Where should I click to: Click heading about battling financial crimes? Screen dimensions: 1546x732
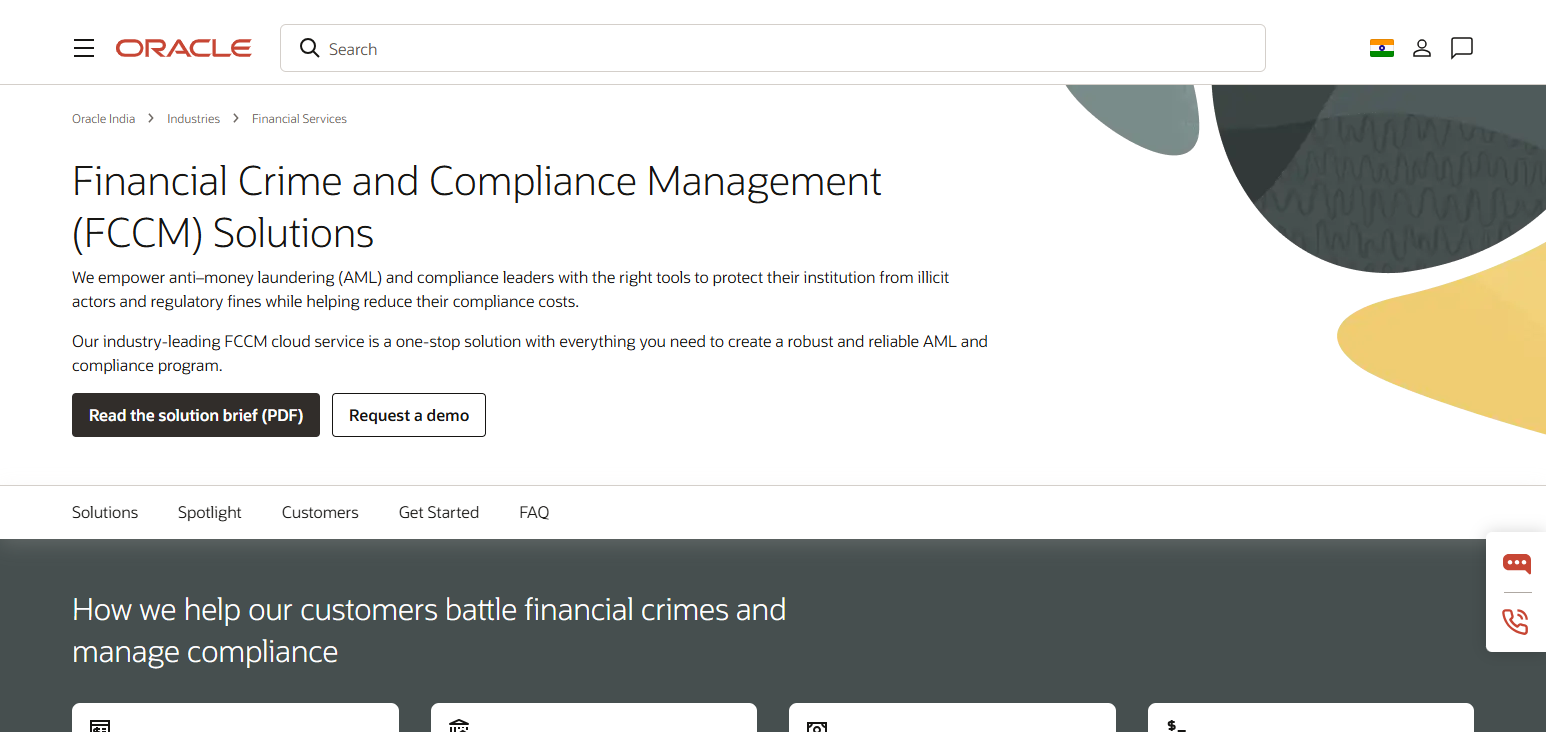[x=429, y=630]
